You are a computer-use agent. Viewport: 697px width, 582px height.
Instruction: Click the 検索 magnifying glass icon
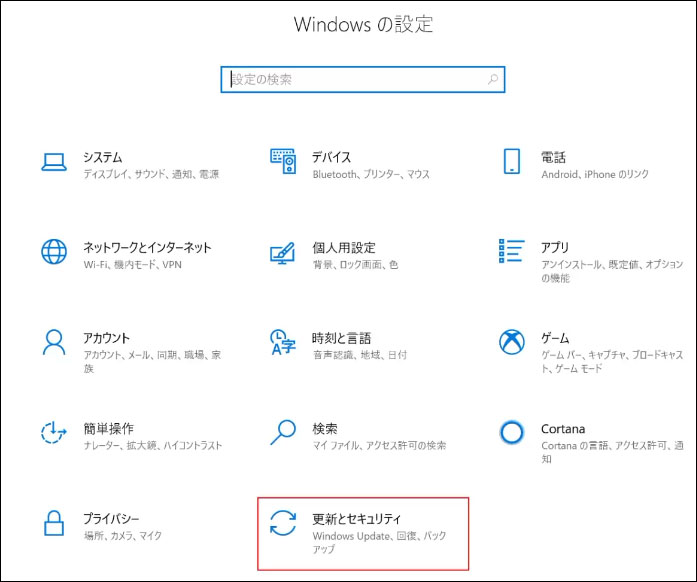pyautogui.click(x=283, y=432)
